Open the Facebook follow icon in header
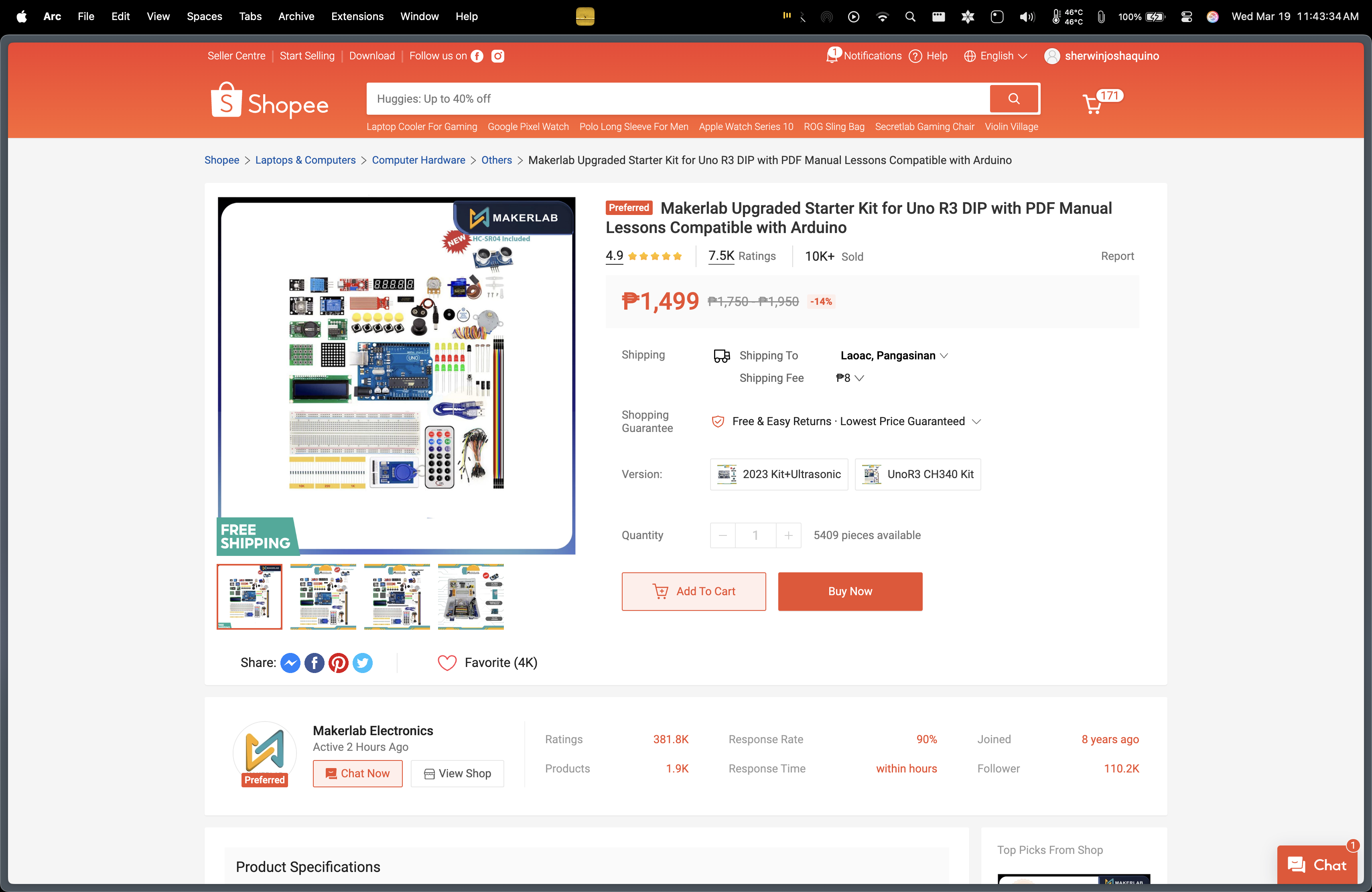1372x892 pixels. [x=477, y=56]
